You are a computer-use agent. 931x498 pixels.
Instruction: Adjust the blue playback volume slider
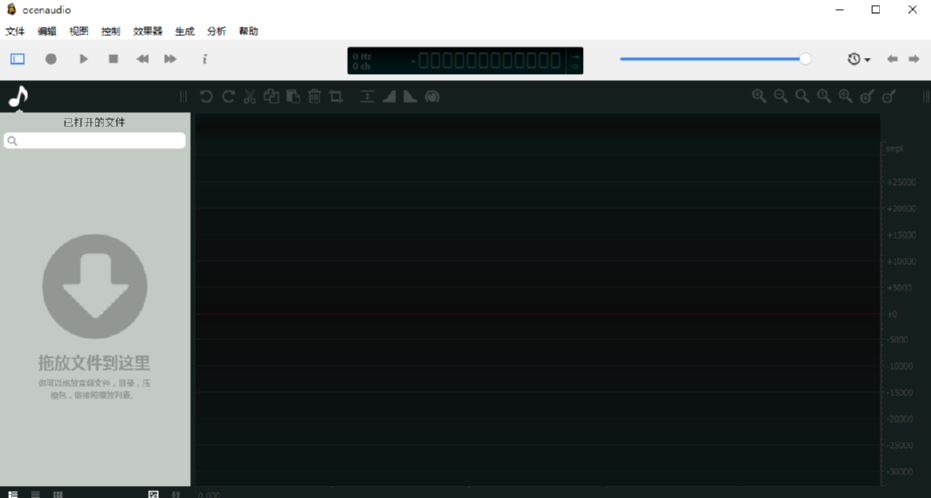tap(715, 59)
